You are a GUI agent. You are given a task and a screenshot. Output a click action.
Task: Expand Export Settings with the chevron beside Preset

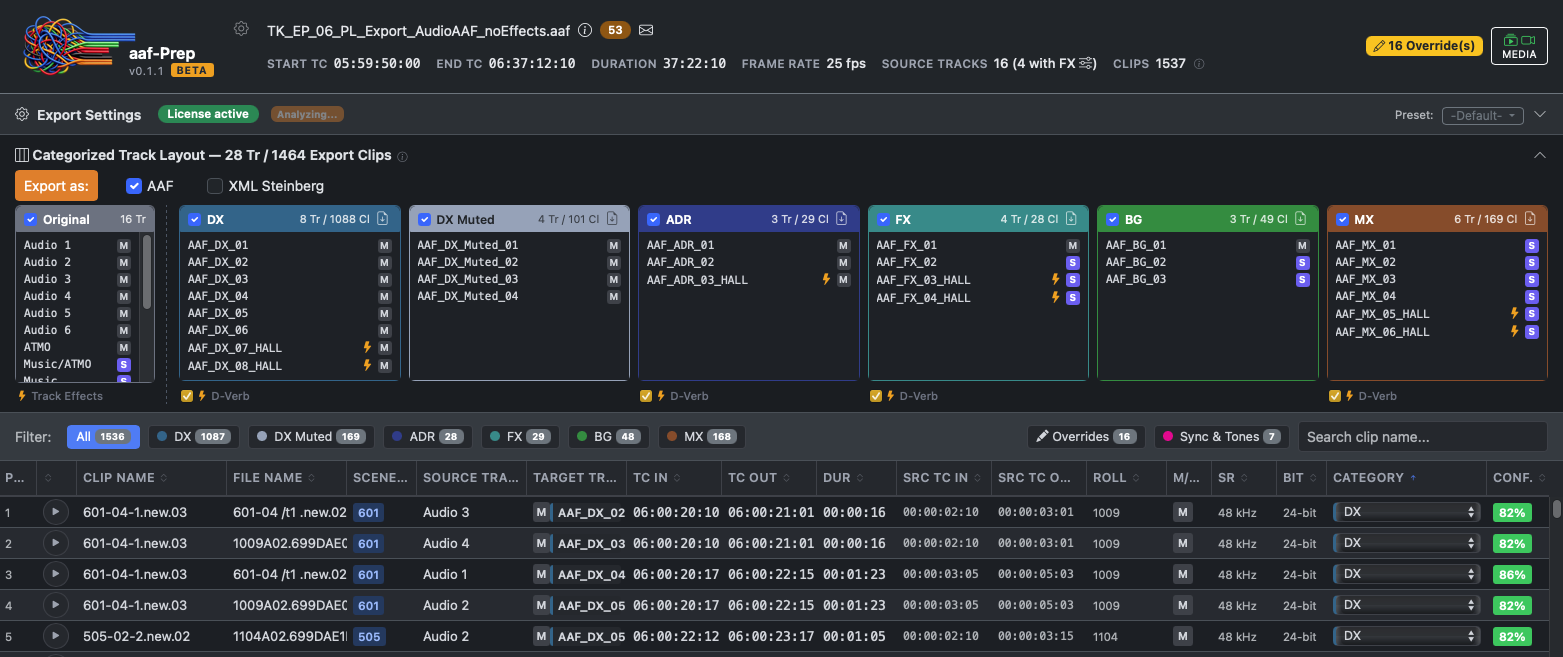(1540, 114)
